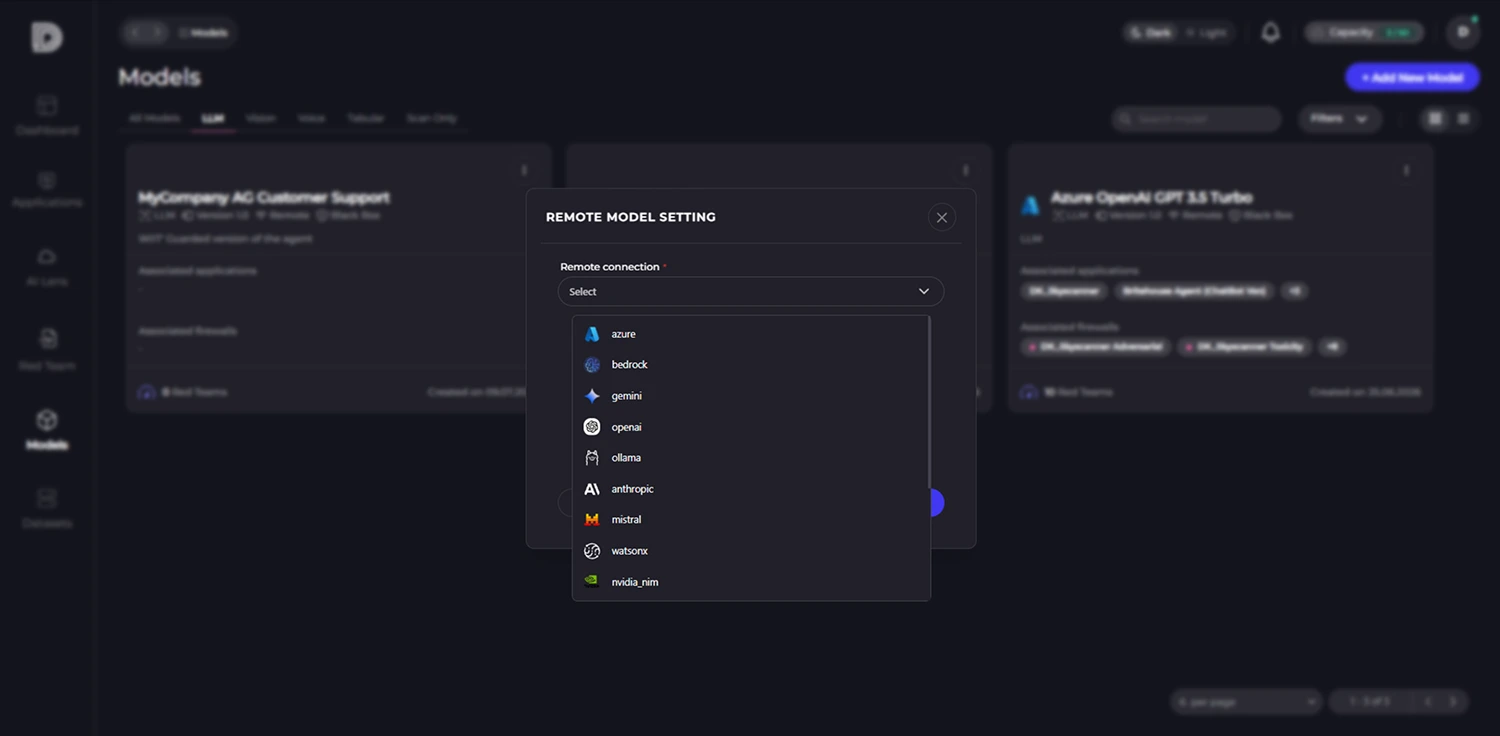
Task: Pick the bedrock provider icon
Action: 592,365
